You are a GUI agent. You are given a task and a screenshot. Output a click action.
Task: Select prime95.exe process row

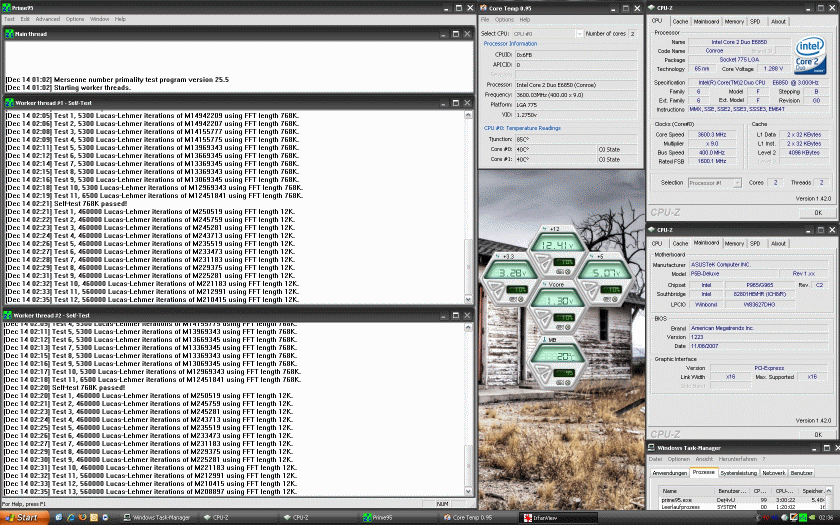point(744,499)
